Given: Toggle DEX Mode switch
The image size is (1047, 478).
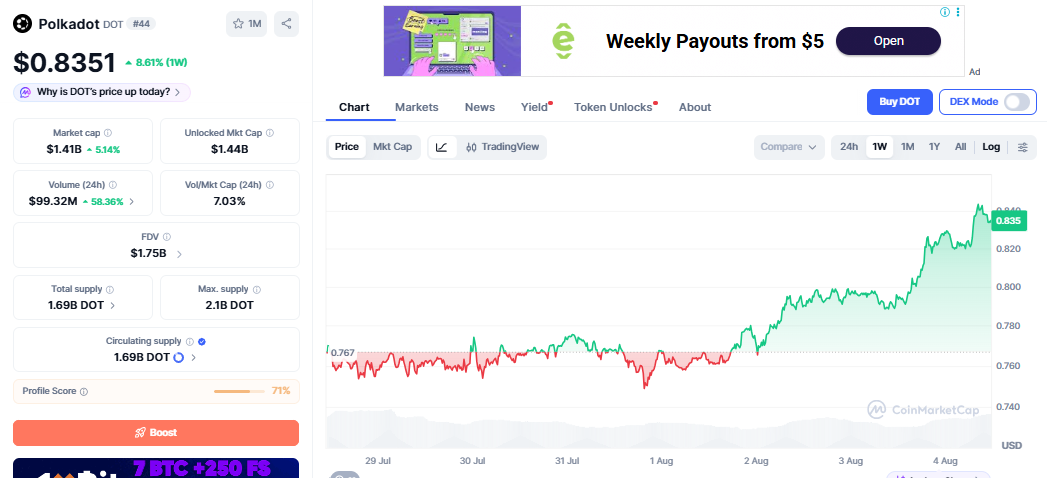Looking at the screenshot, I should coord(1018,102).
